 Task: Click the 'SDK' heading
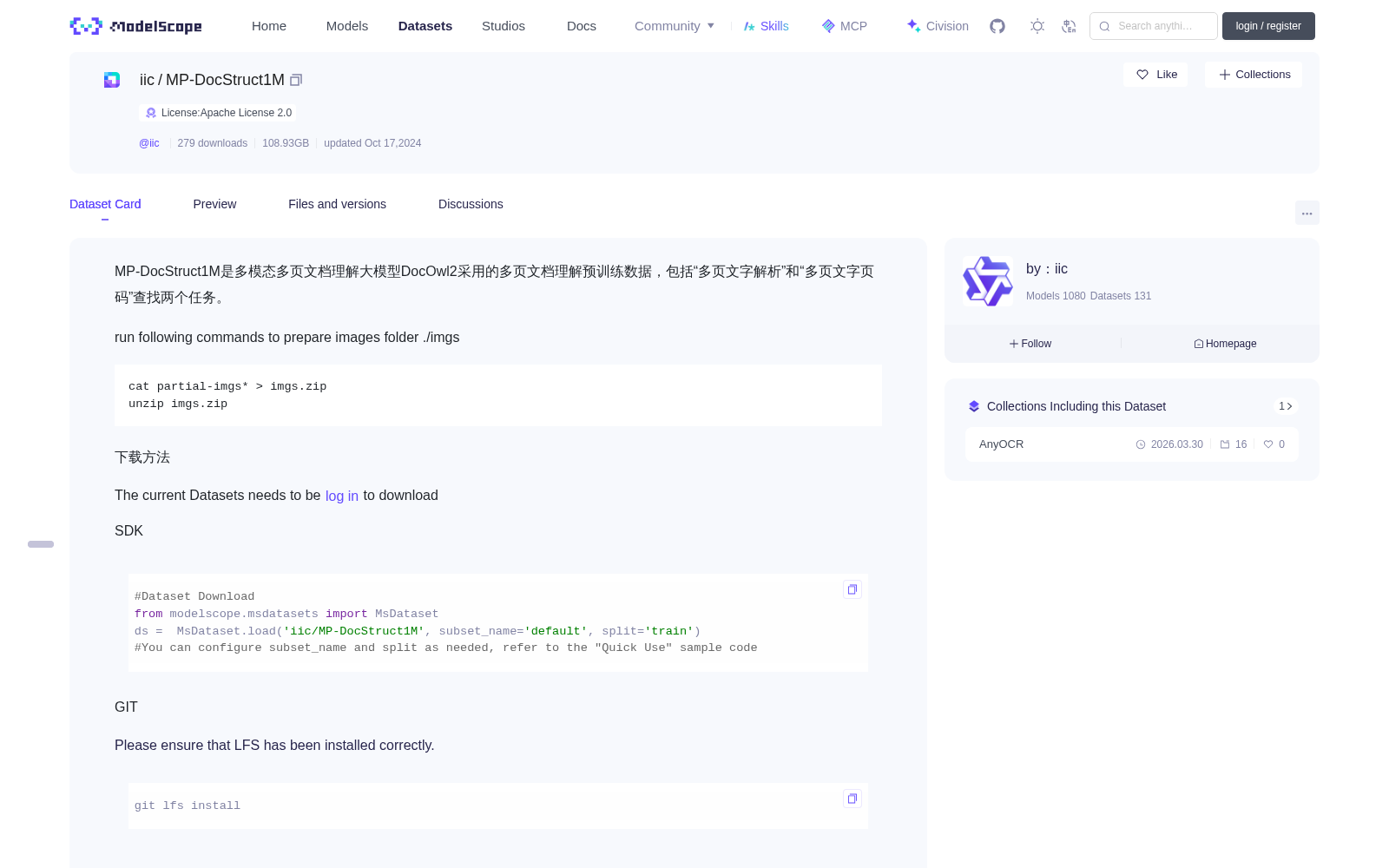coord(128,531)
